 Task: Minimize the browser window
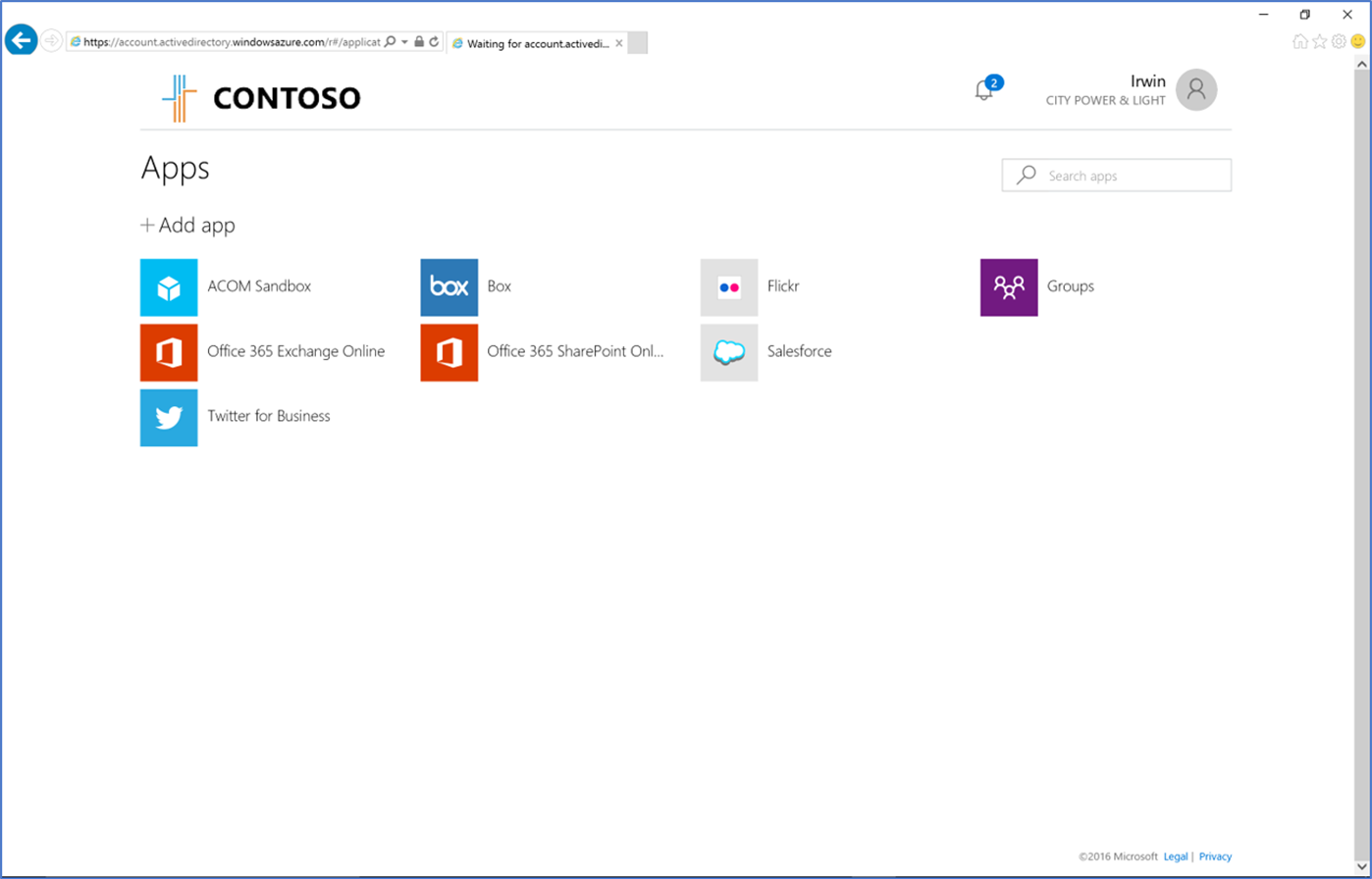point(1263,14)
